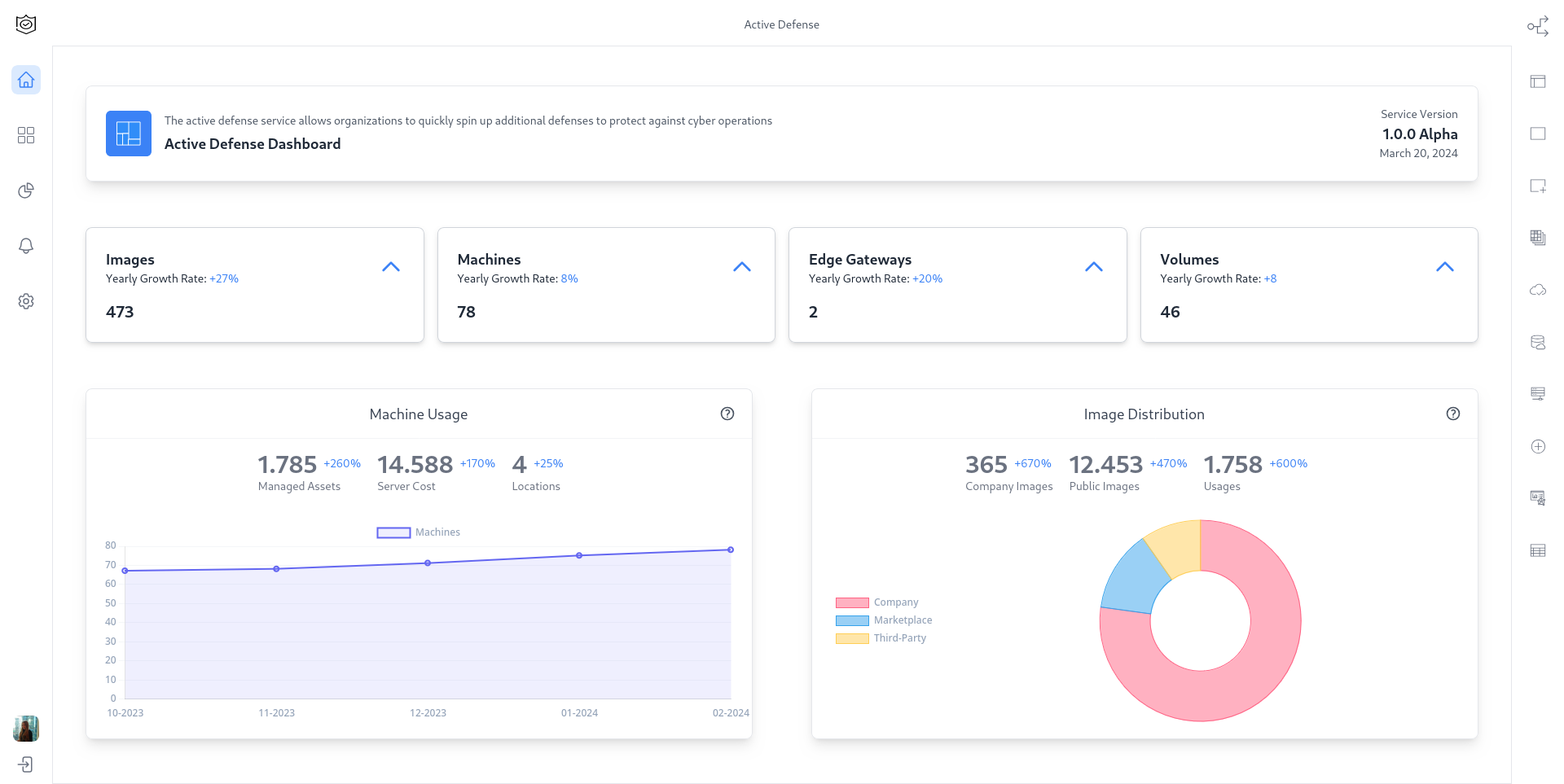Click the Active Defense page title

tap(782, 24)
